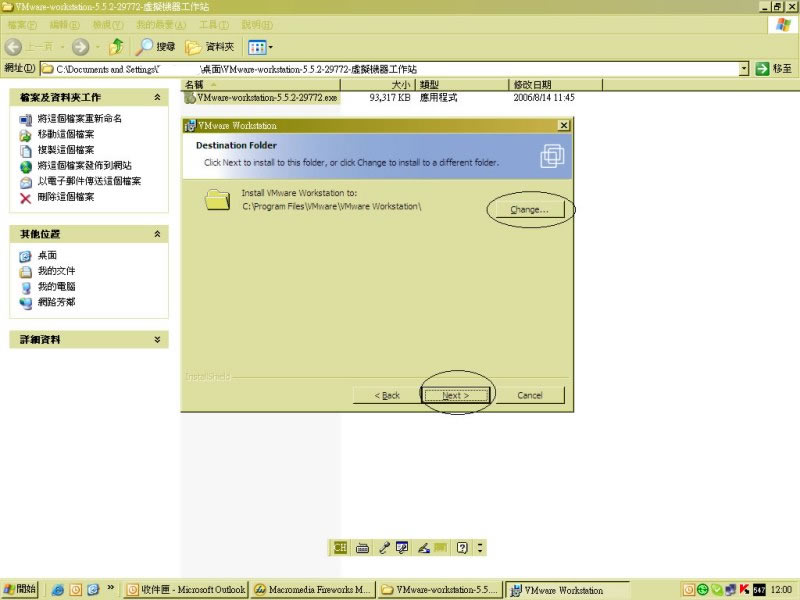Image resolution: width=800 pixels, height=600 pixels.
Task: Click the keyboard icon on the language bar
Action: (x=362, y=548)
